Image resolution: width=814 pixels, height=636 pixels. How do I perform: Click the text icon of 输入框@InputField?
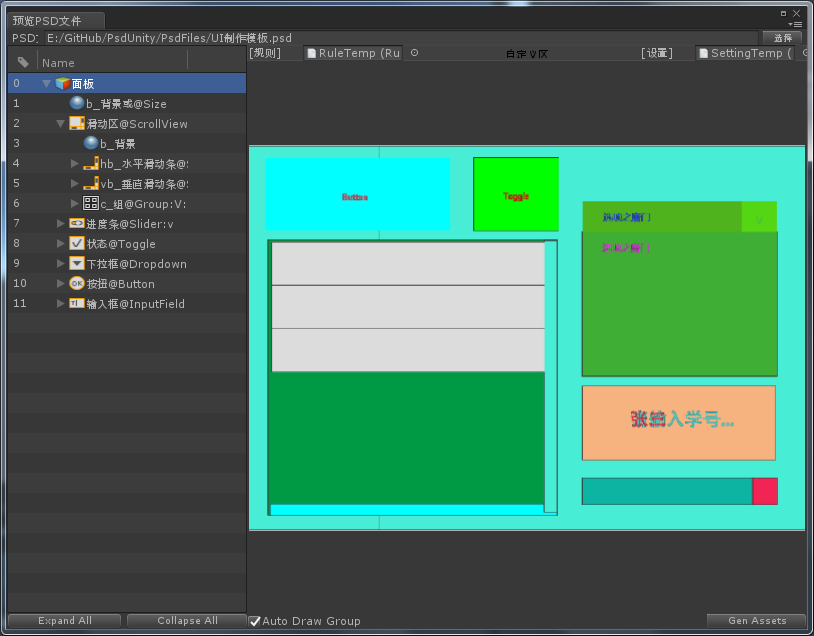(x=77, y=304)
